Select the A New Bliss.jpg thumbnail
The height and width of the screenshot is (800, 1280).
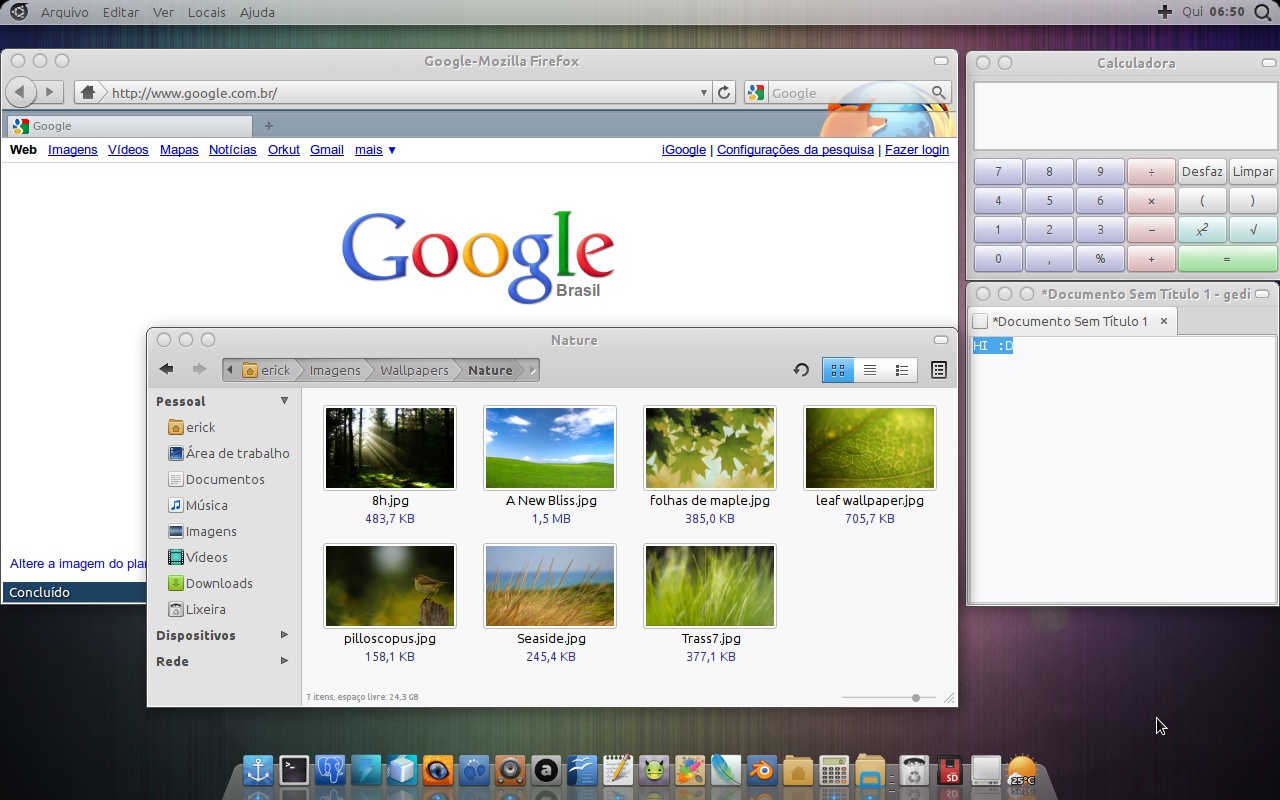click(x=550, y=448)
